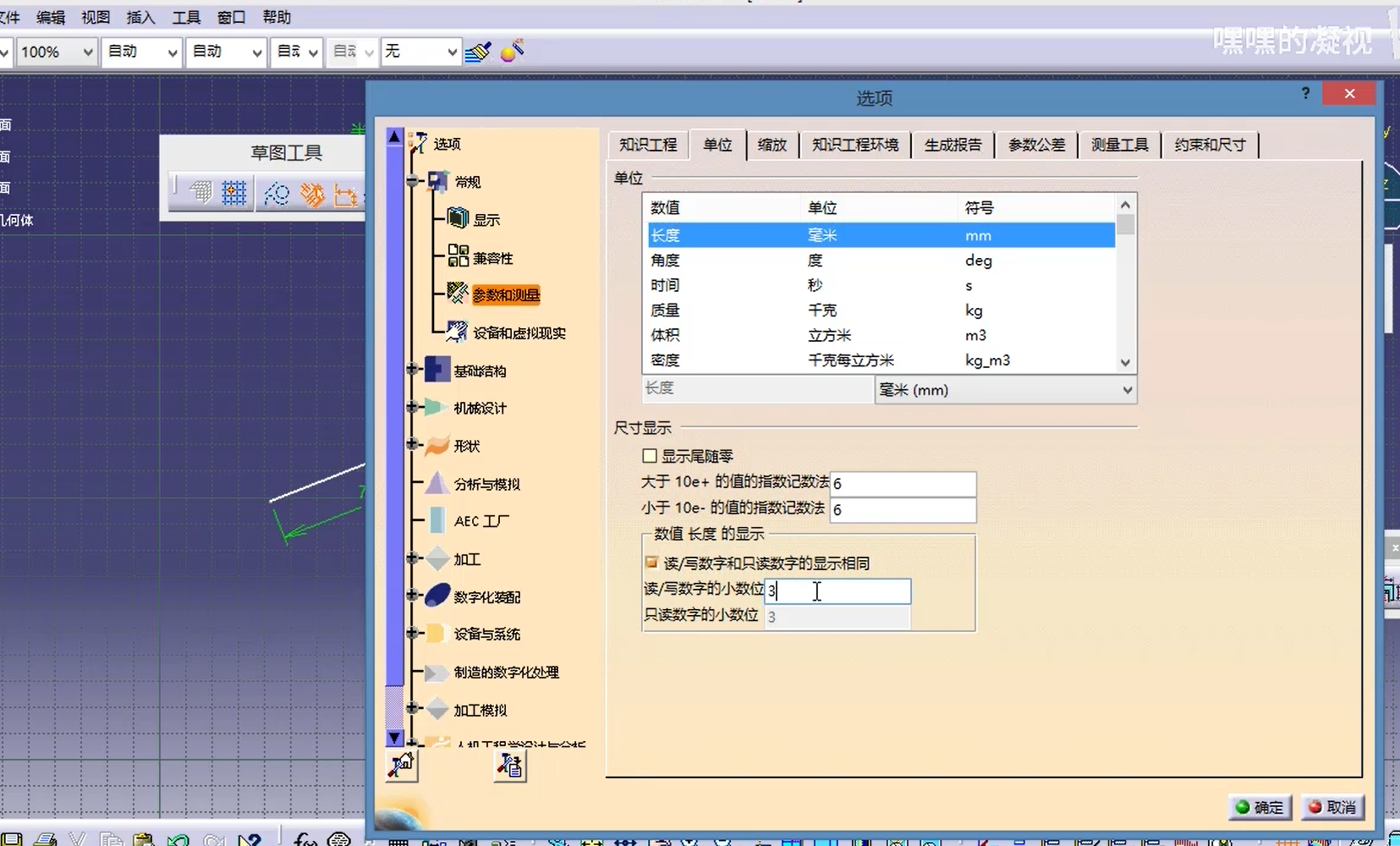Switch to the 约束和尺寸 tab
This screenshot has width=1400, height=846.
pyautogui.click(x=1210, y=145)
